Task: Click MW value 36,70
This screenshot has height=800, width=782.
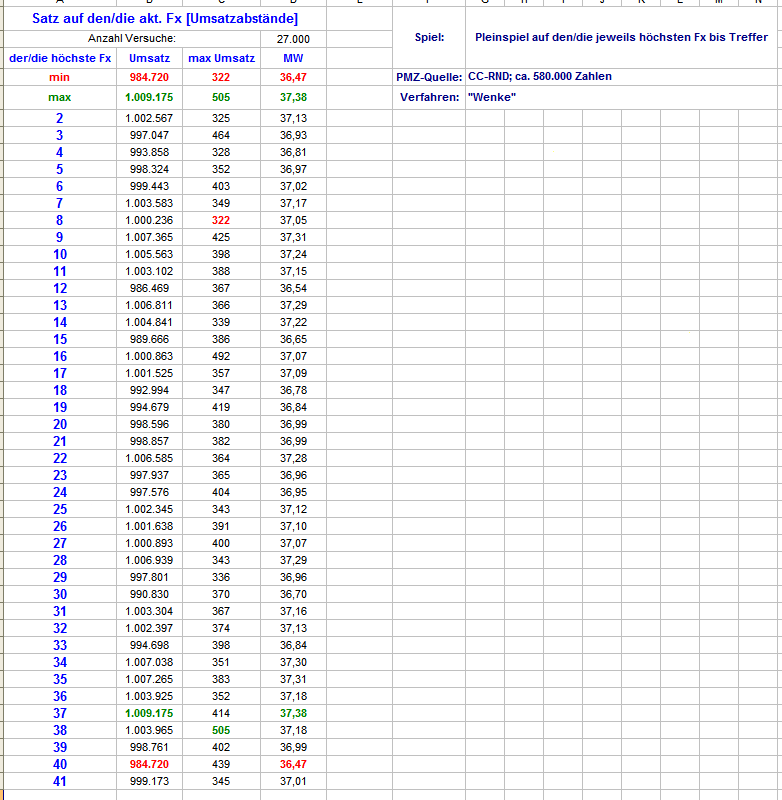Action: [x=293, y=594]
